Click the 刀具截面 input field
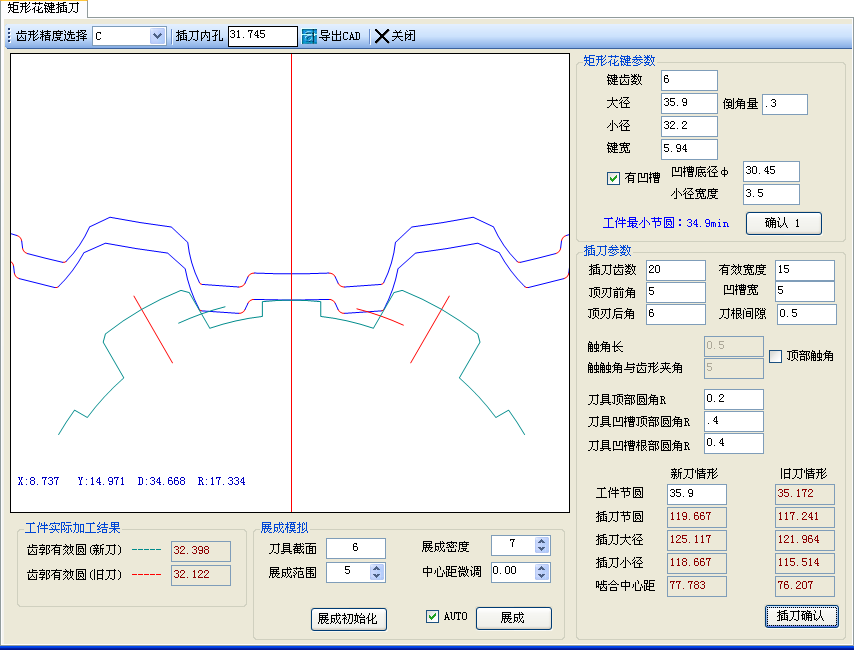Image resolution: width=854 pixels, height=650 pixels. [x=356, y=548]
